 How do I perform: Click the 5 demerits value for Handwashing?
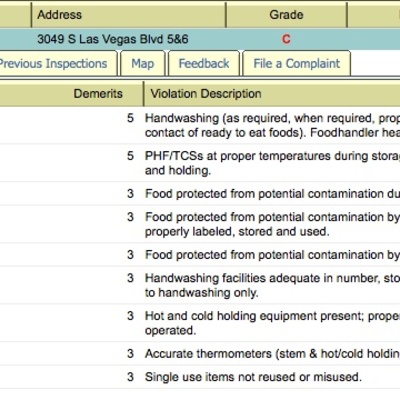[x=130, y=118]
